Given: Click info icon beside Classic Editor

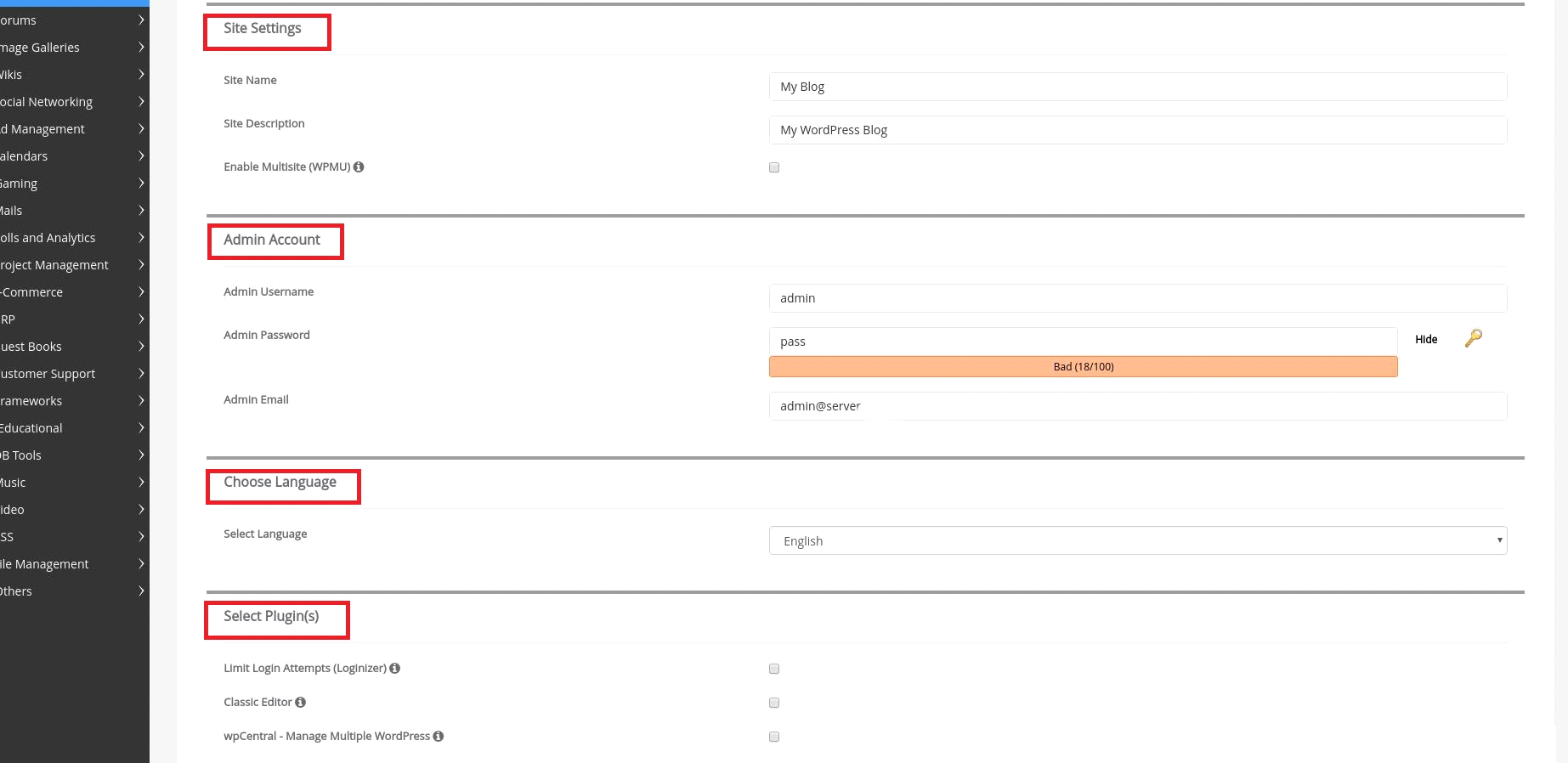Looking at the screenshot, I should [x=300, y=703].
